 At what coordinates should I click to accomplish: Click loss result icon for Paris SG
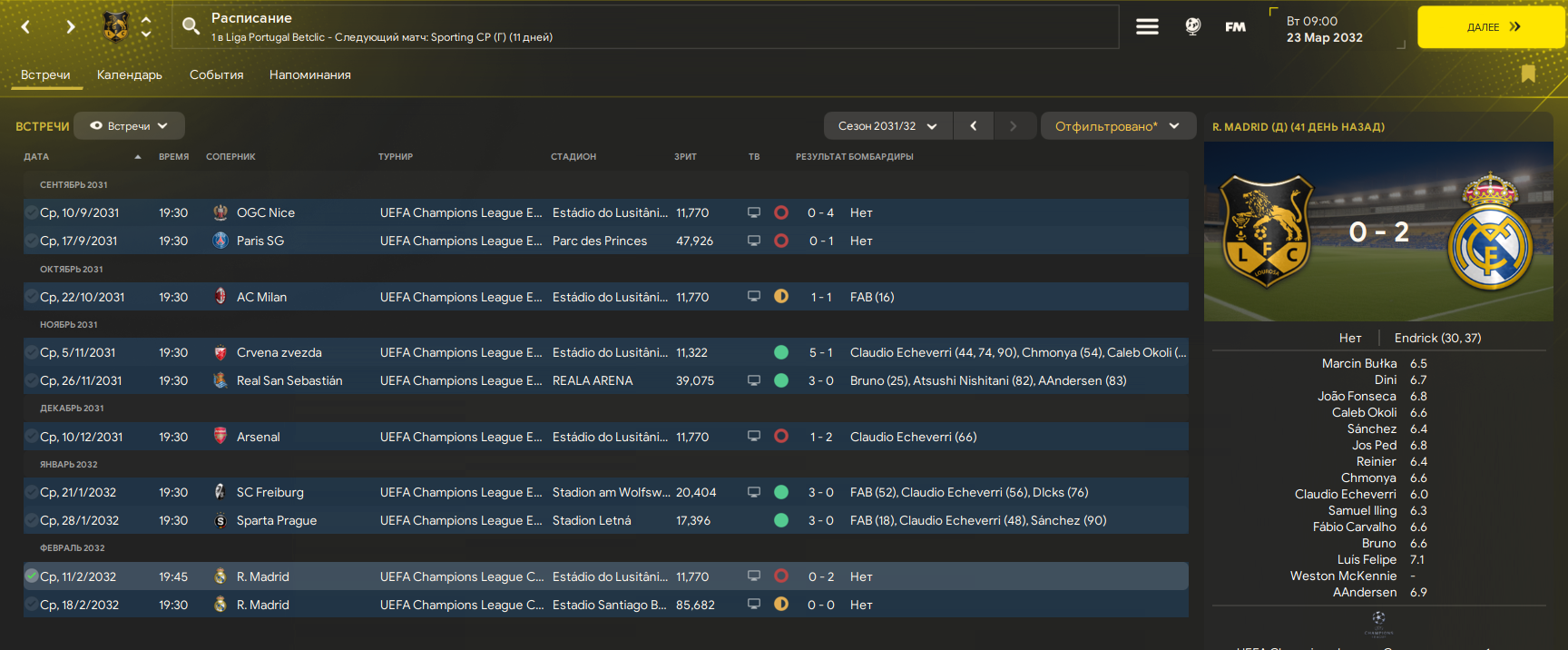click(781, 241)
